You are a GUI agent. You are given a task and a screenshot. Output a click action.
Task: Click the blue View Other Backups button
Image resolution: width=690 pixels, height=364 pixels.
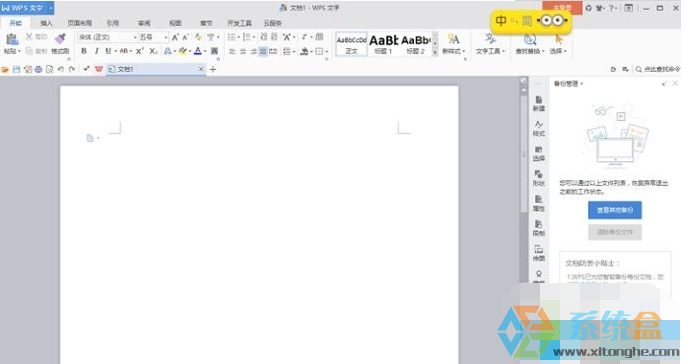[x=615, y=210]
